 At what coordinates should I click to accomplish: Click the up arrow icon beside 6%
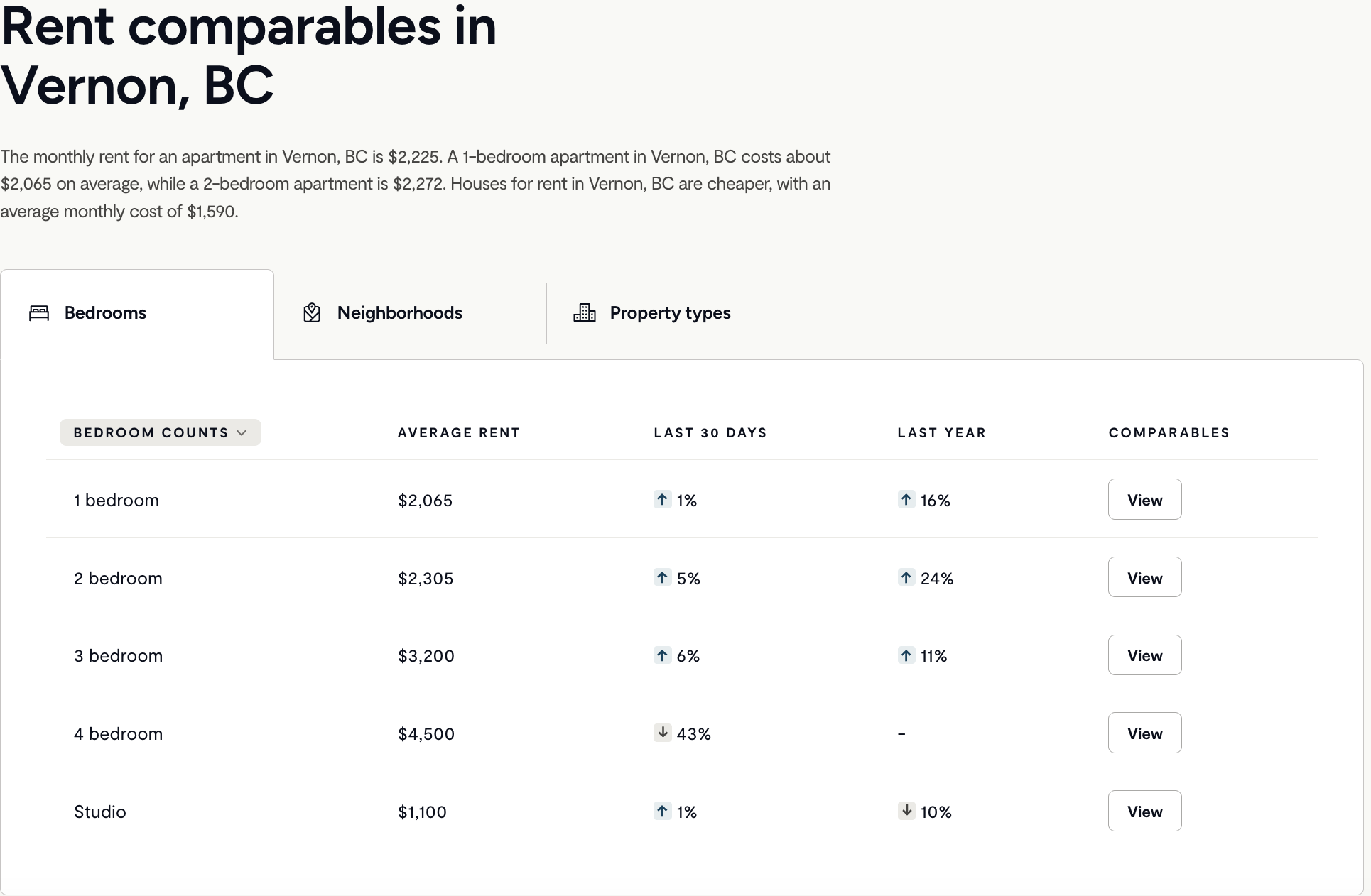662,655
